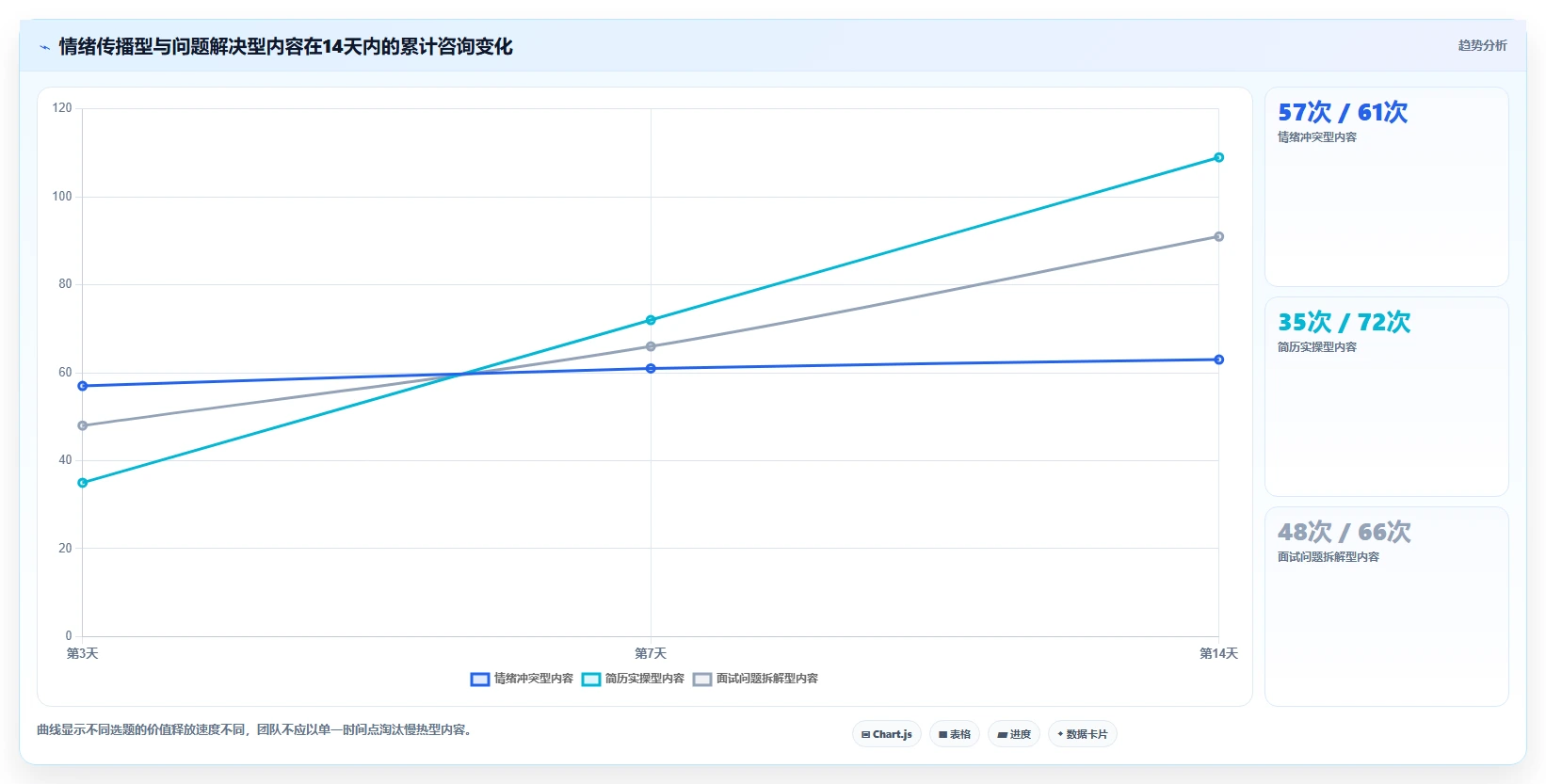Click the 情绪冲突型内容 legend label
Screen dimensions: 1546x784
534,679
